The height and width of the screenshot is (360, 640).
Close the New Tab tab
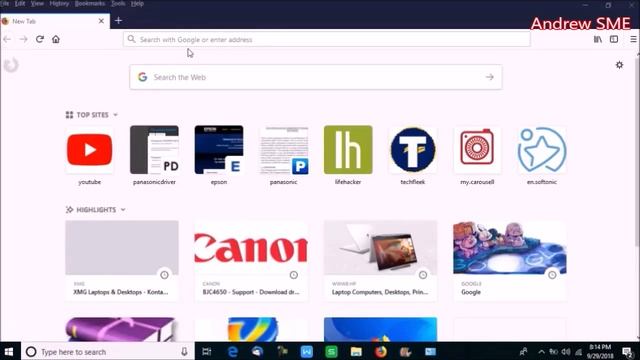point(101,21)
